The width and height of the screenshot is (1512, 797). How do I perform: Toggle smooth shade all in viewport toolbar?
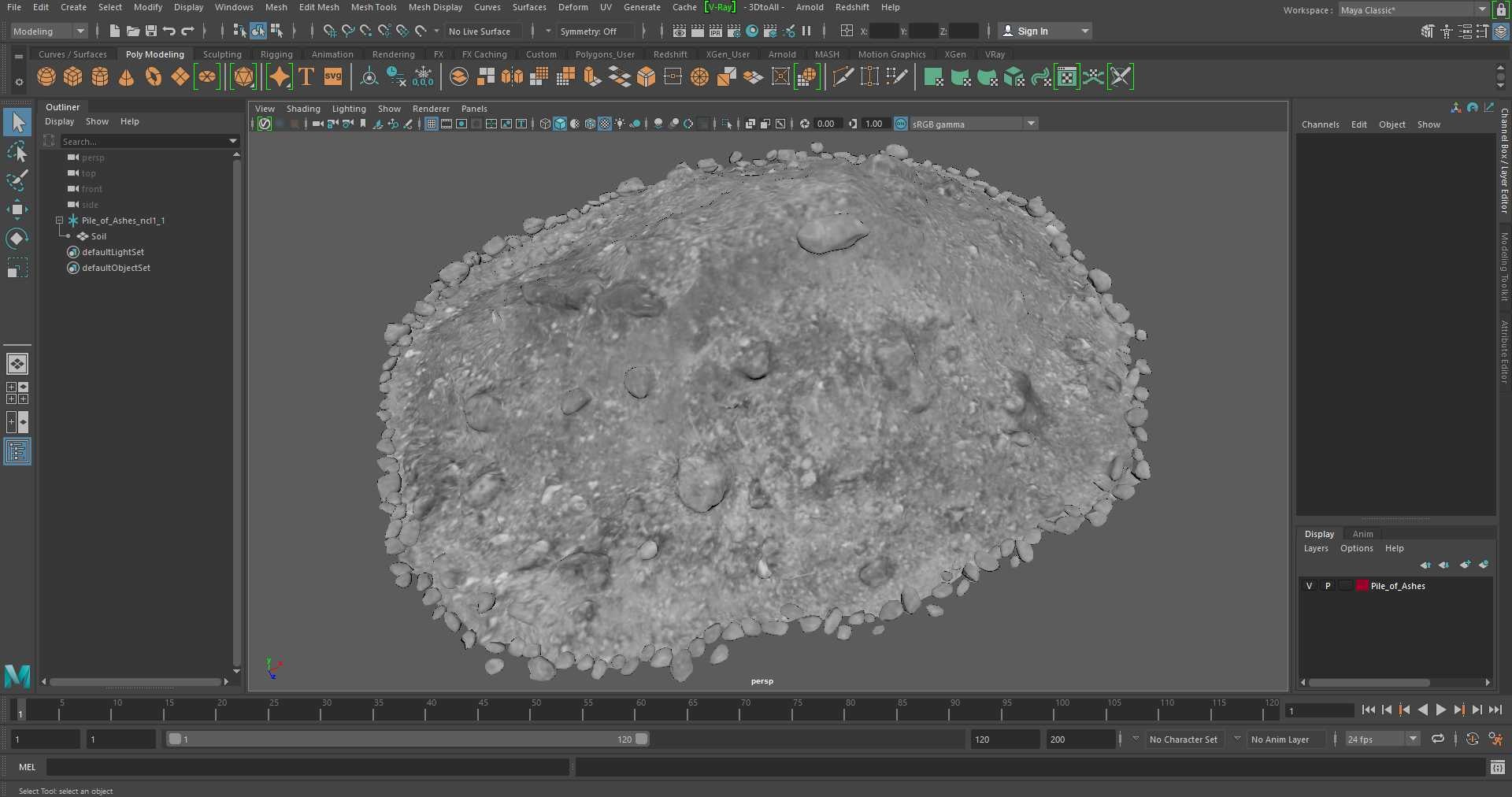coord(560,124)
